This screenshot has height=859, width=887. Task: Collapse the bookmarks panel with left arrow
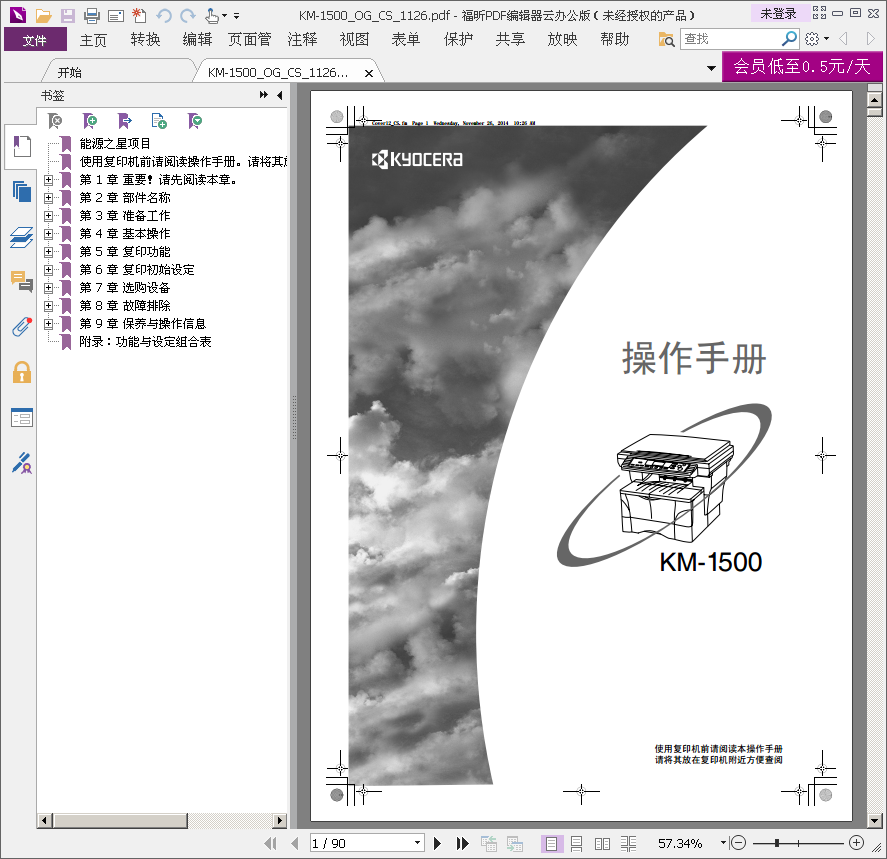coord(279,96)
